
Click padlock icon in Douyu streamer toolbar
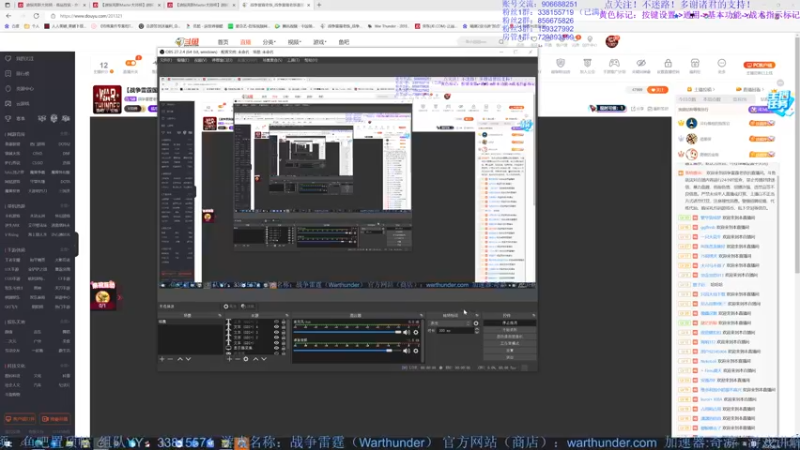coord(668,64)
